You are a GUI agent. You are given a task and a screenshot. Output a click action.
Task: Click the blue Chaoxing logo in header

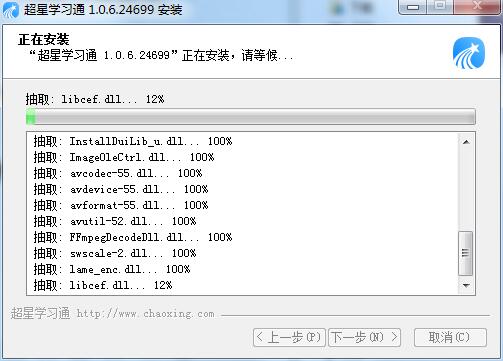click(469, 53)
